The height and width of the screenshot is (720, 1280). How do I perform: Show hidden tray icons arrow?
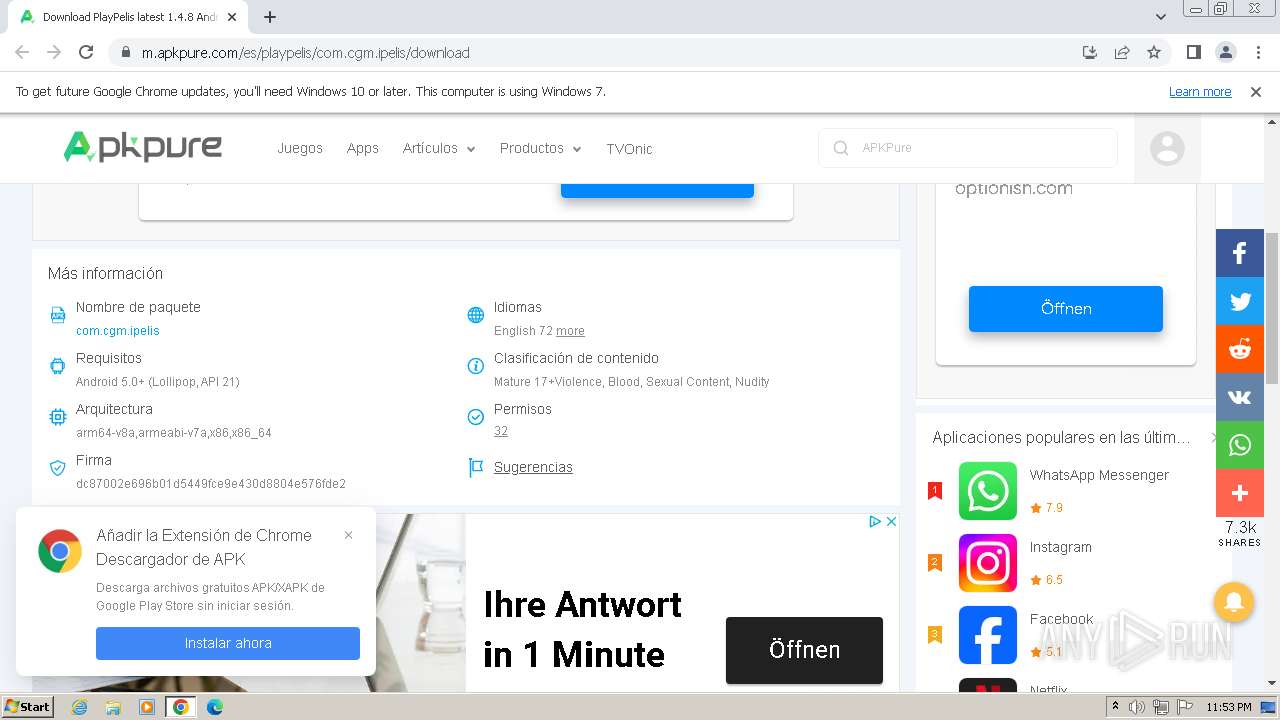click(1116, 707)
